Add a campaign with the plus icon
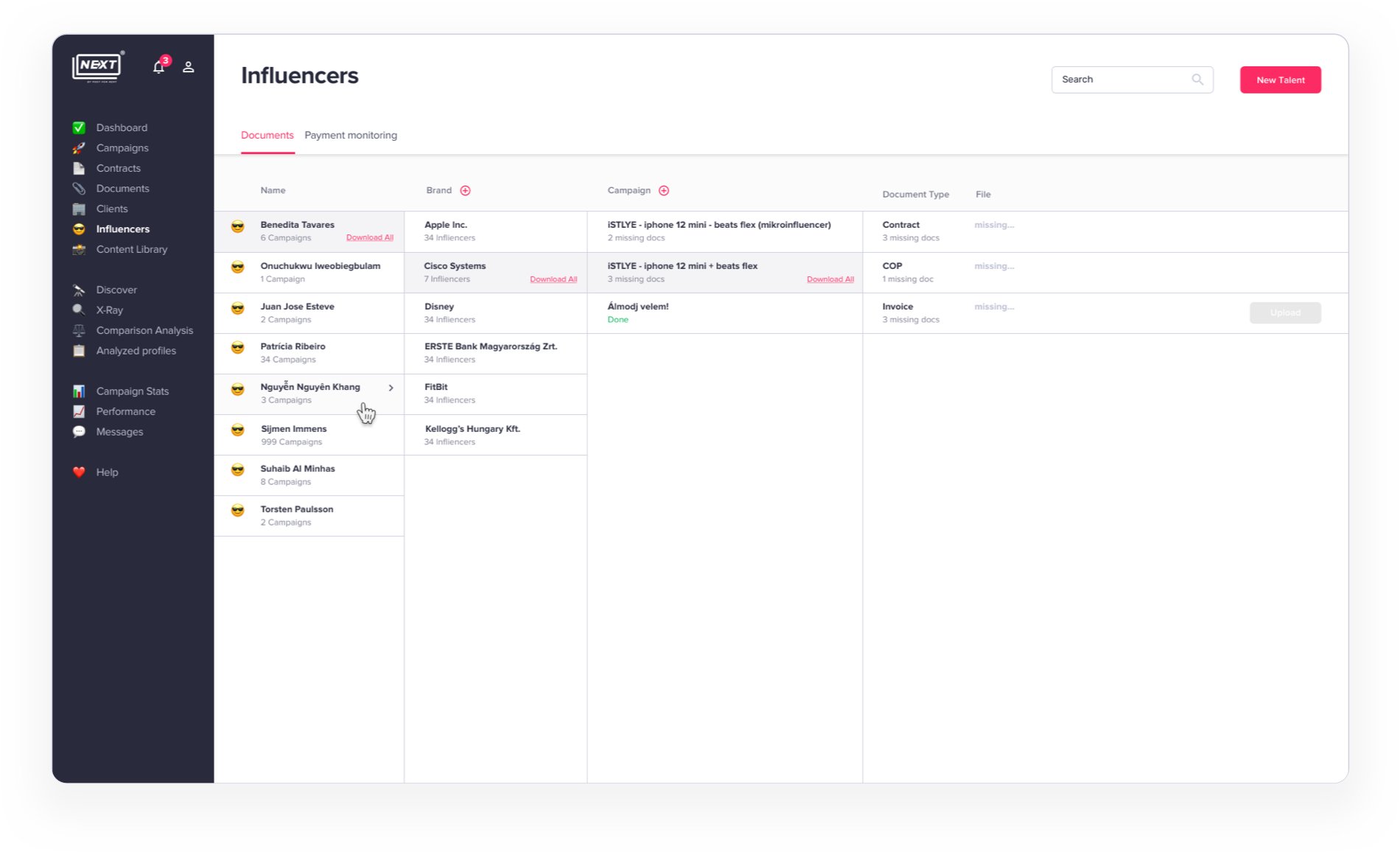The image size is (1400, 852). [664, 191]
